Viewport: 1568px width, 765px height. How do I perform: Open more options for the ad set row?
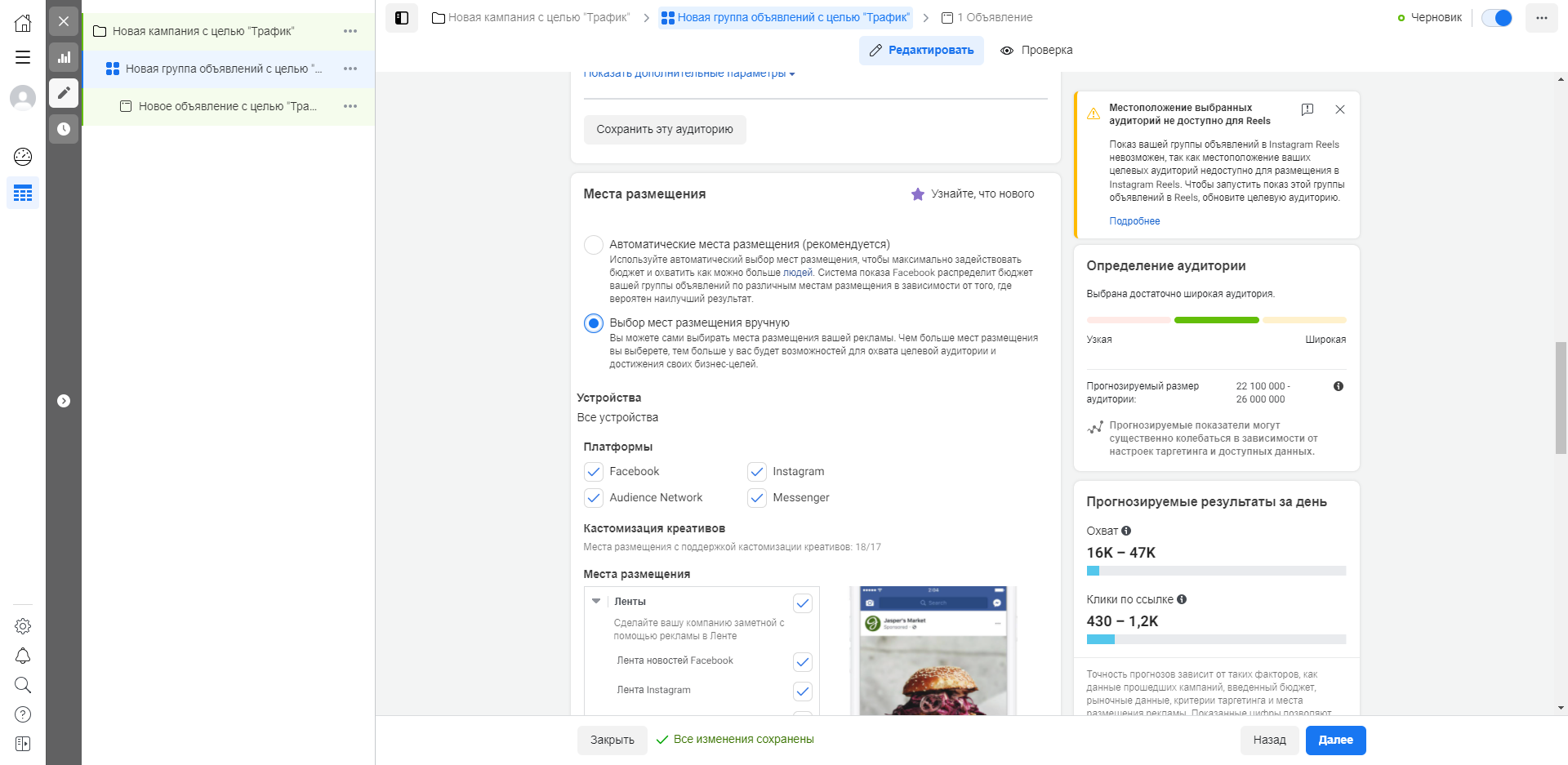pyautogui.click(x=350, y=69)
